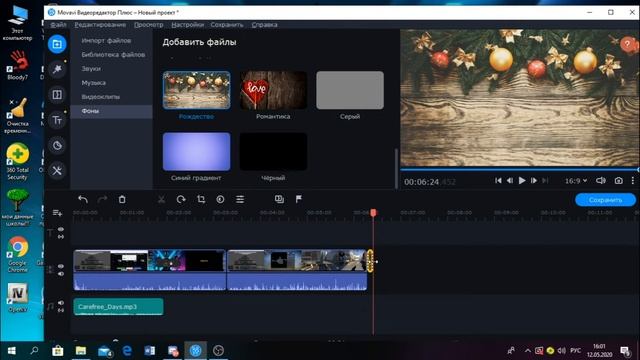Open the Сохранить menu
The width and height of the screenshot is (640, 360).
227,24
